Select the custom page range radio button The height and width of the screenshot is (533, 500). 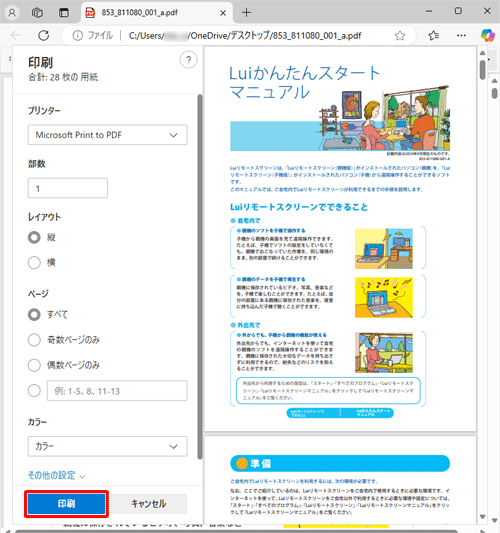pos(34,391)
